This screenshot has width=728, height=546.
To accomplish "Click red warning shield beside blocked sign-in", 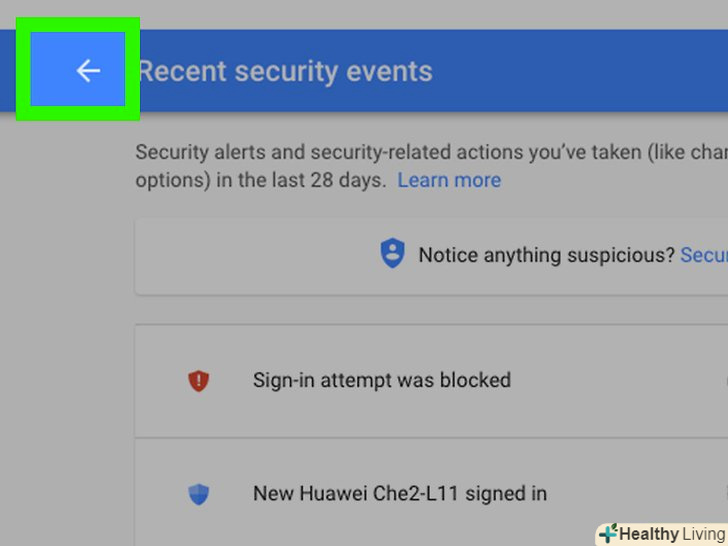I will click(199, 381).
